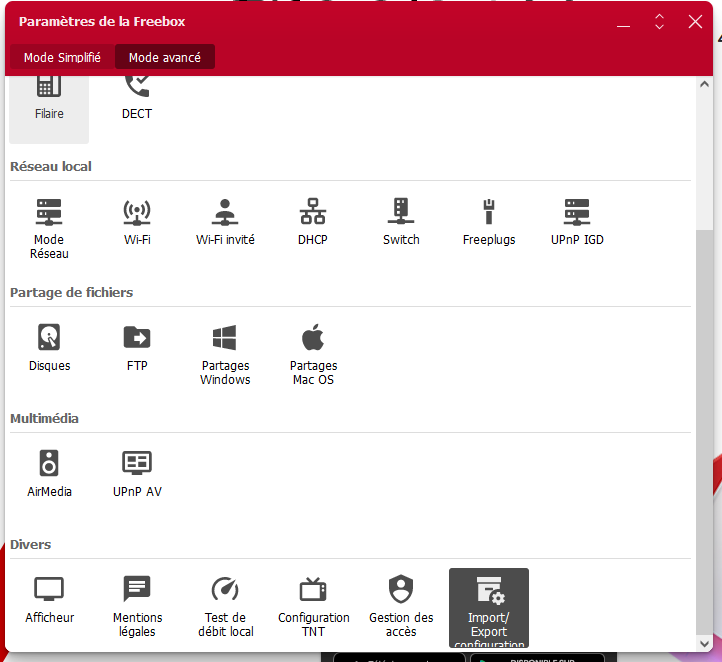This screenshot has width=722, height=662.
Task: Open Freeplugs settings
Action: 489,221
